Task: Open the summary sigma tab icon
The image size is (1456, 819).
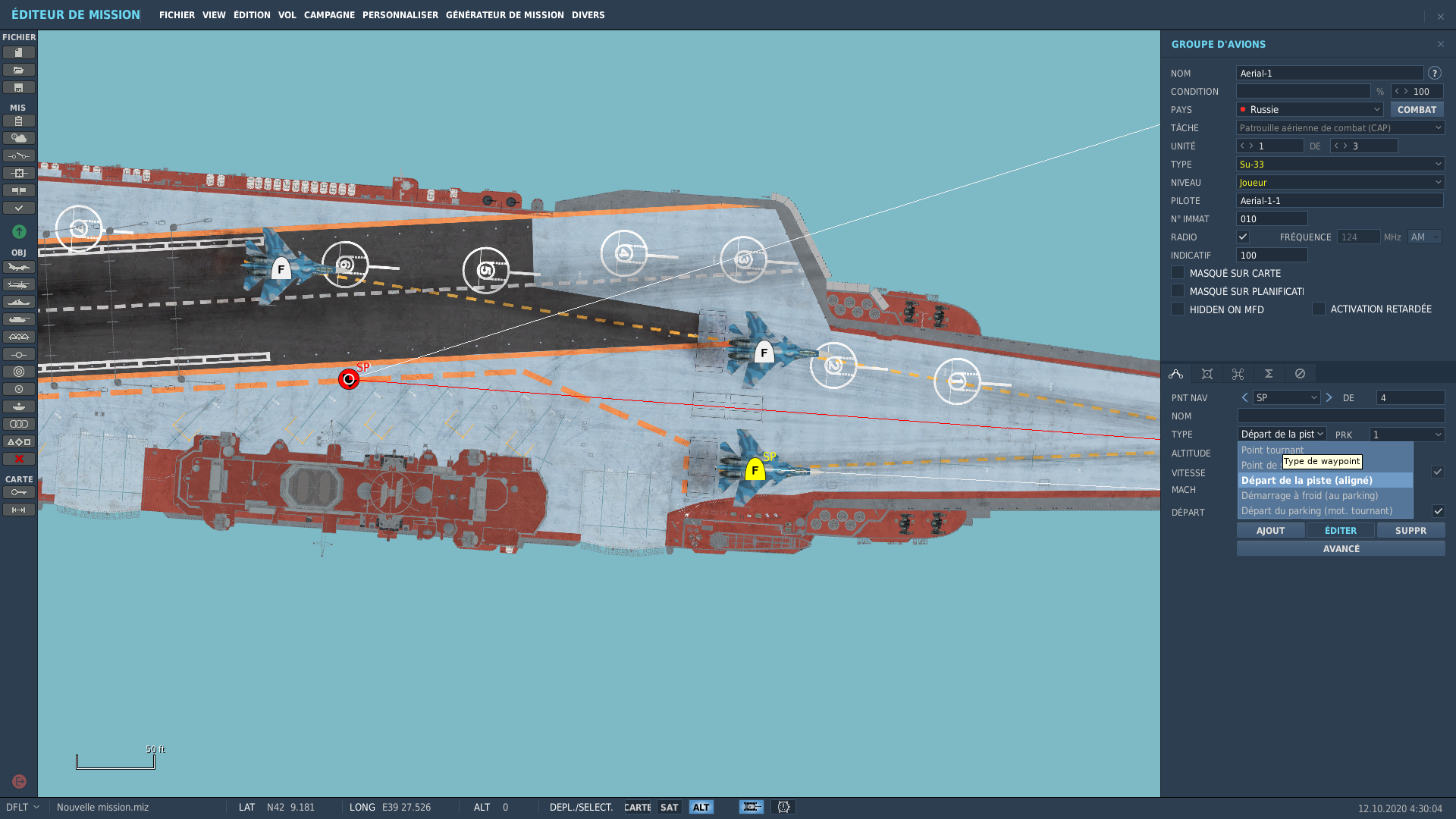Action: pyautogui.click(x=1269, y=374)
